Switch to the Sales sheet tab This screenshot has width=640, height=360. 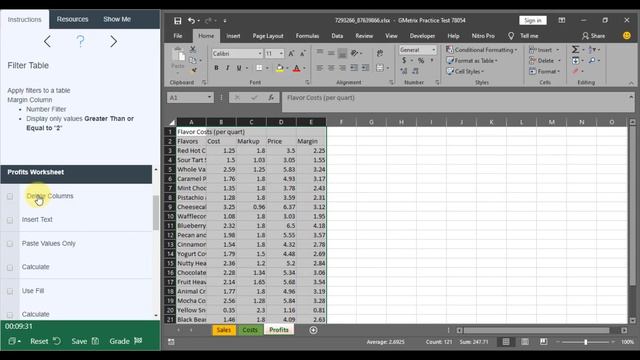[x=224, y=330]
